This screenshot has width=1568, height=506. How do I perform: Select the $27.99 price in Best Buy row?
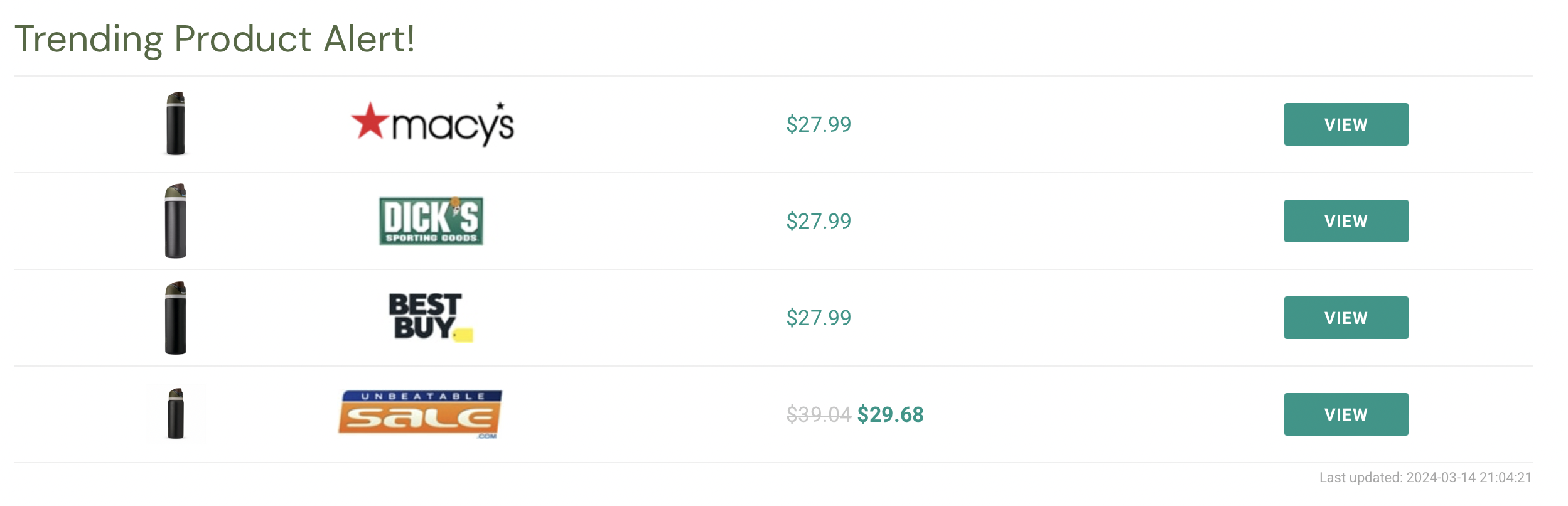tap(819, 318)
